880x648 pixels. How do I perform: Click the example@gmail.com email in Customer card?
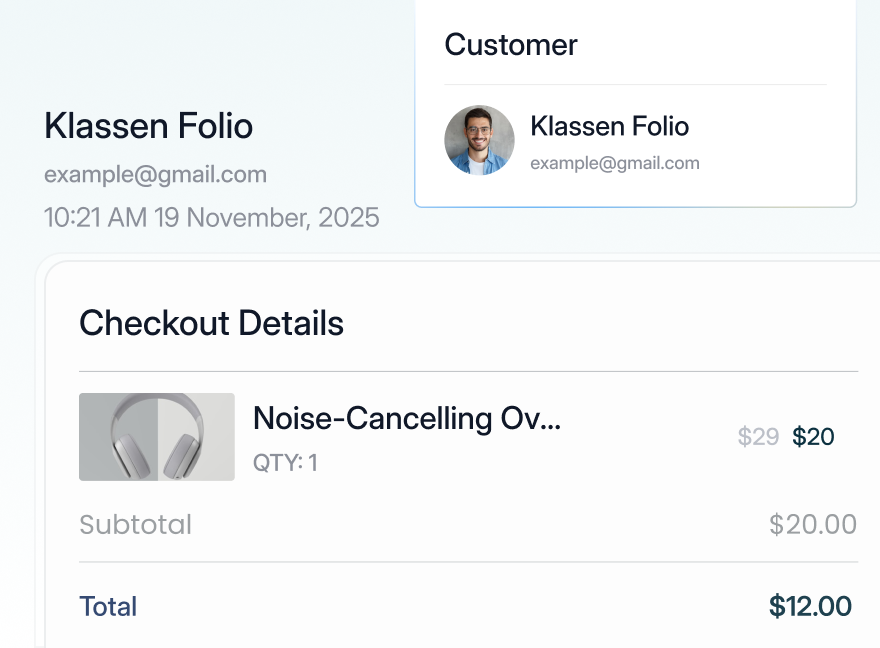coord(614,163)
